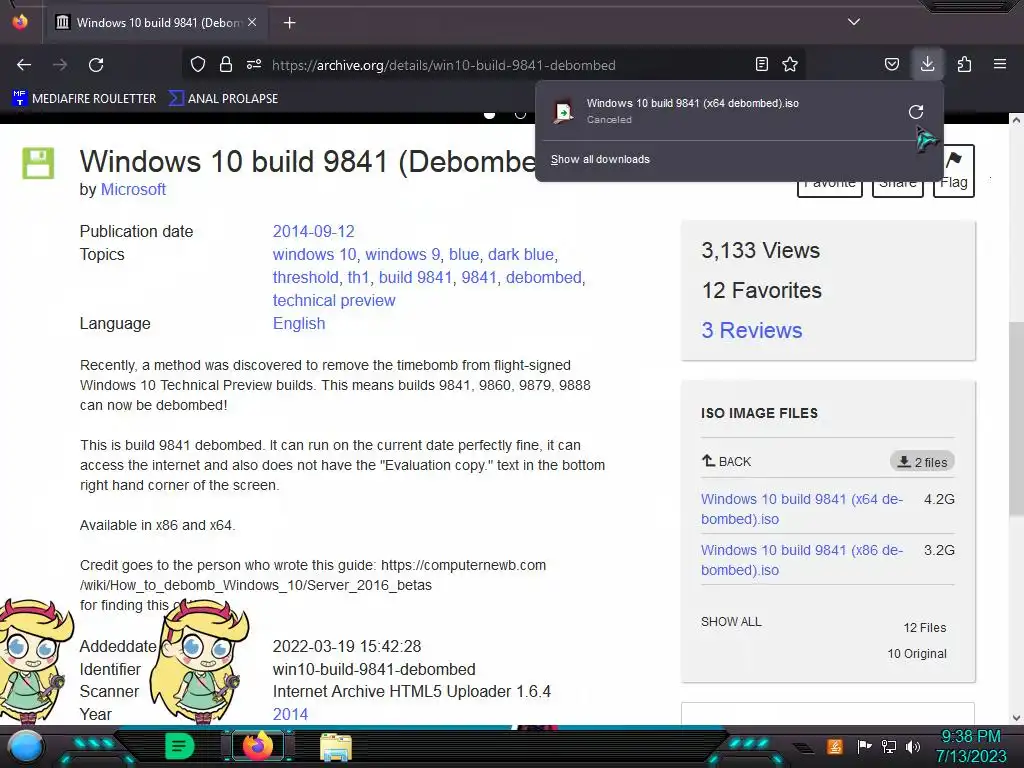Click the archive.org URL address field
This screenshot has height=768, width=1024.
point(444,65)
